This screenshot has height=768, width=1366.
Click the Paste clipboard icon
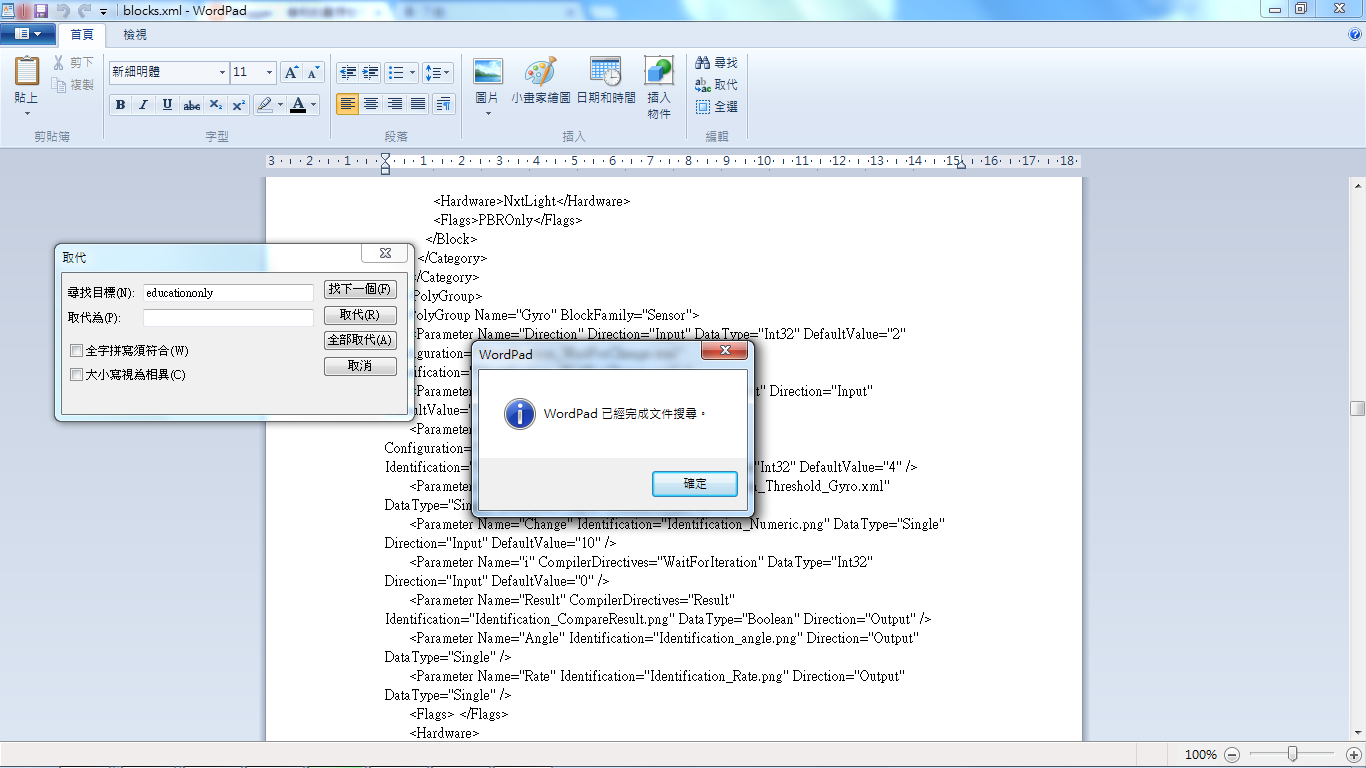[x=27, y=72]
